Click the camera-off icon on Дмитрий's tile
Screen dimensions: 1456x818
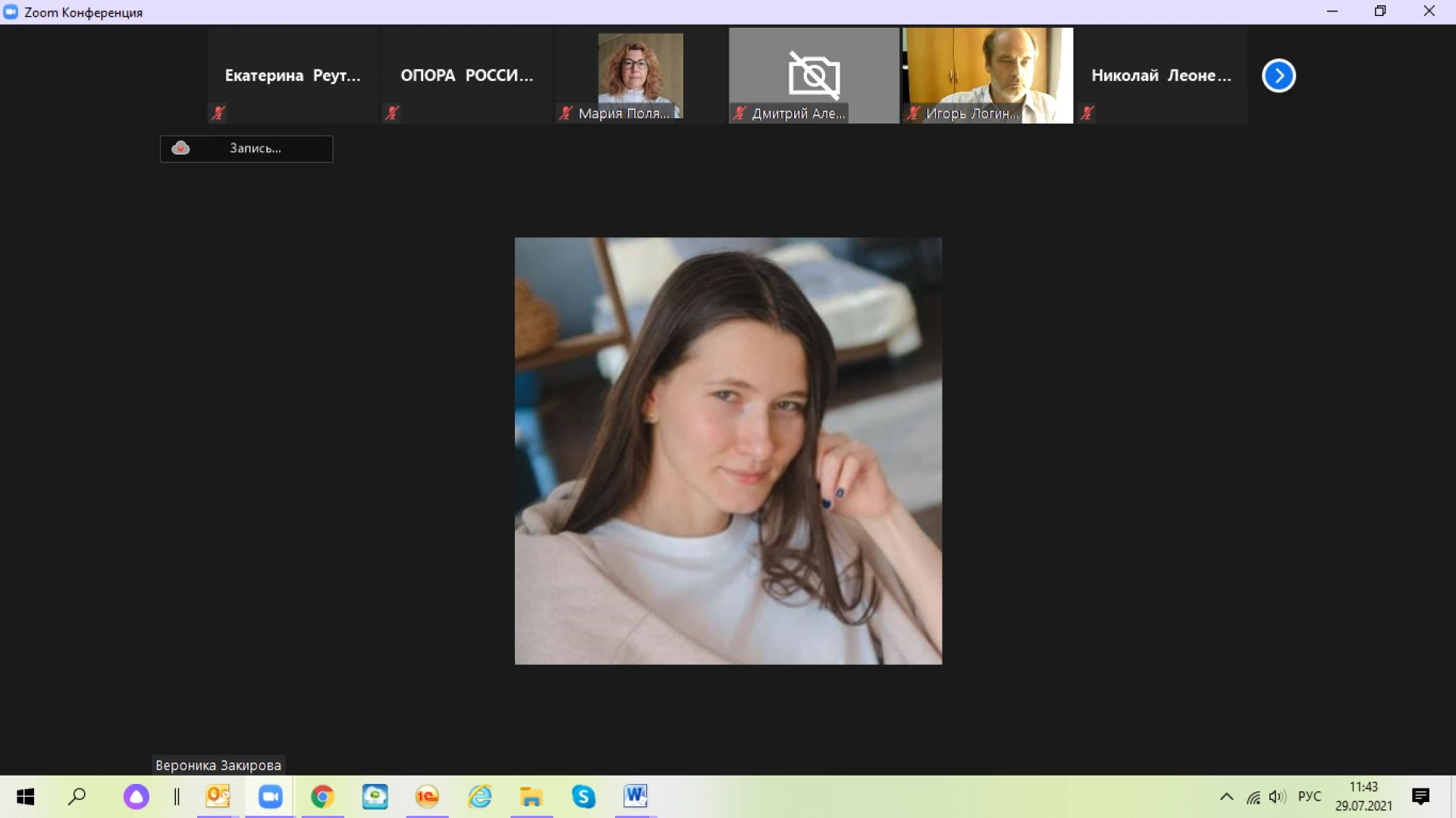click(814, 75)
